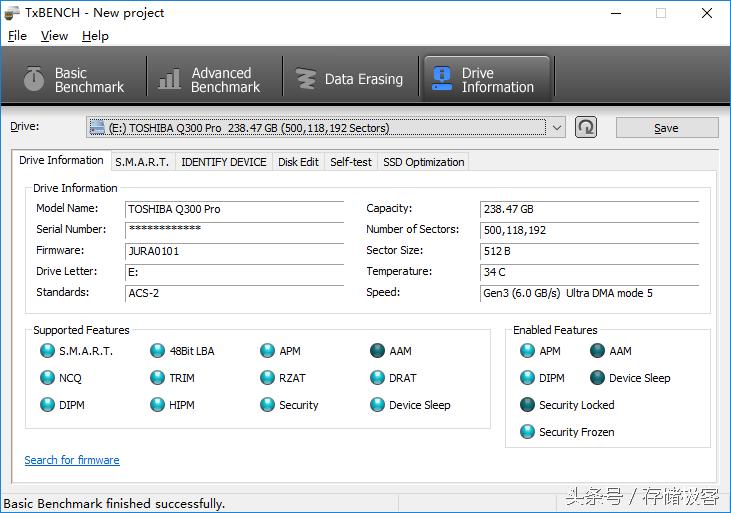Click the Model Name field
731x513 pixels.
pyautogui.click(x=234, y=209)
